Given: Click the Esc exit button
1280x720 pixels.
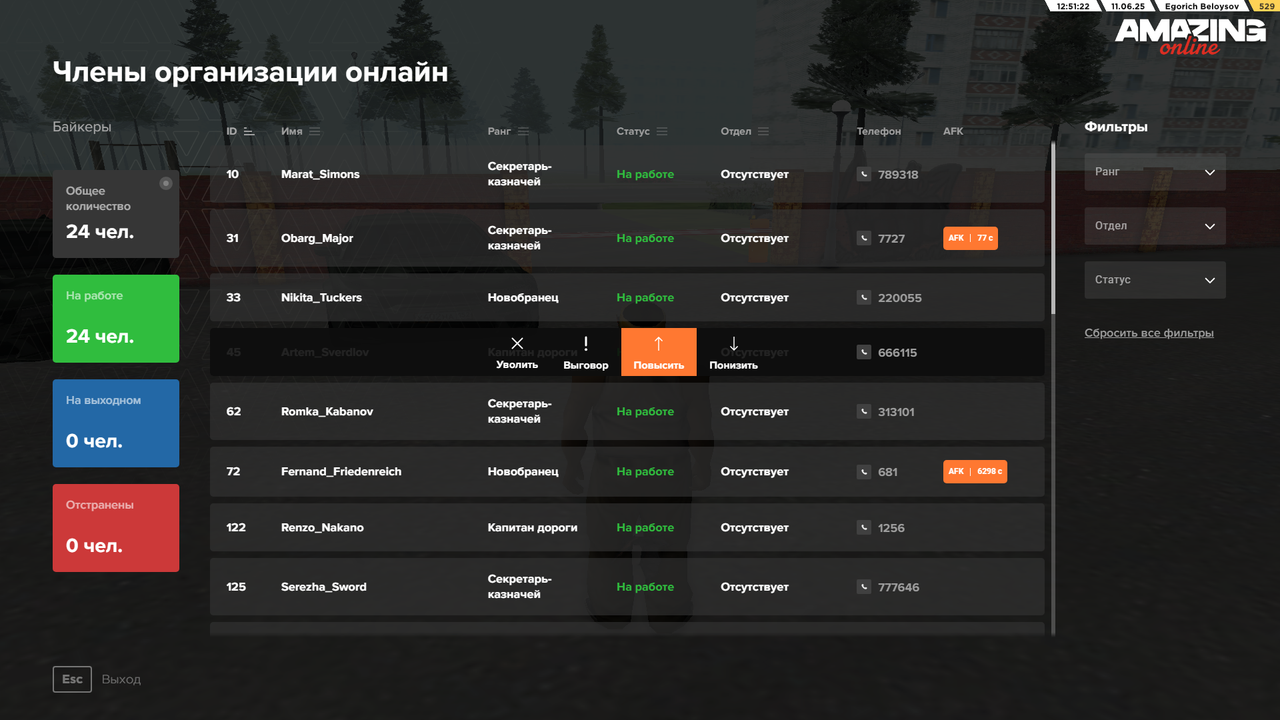Looking at the screenshot, I should pyautogui.click(x=72, y=679).
